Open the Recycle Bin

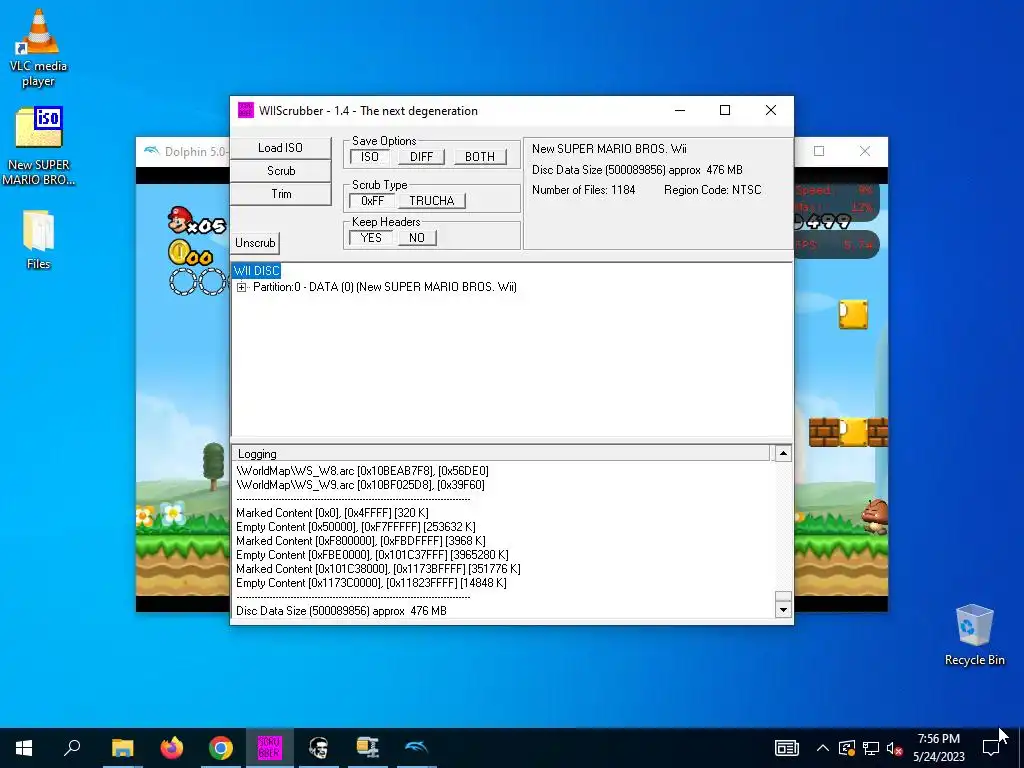[x=974, y=635]
